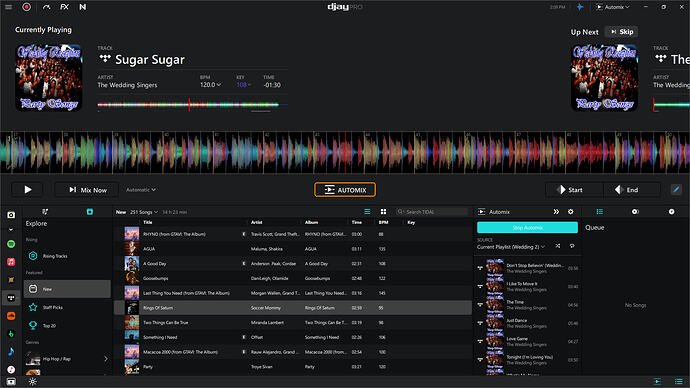Click Stop Automix button
690x388 pixels.
(527, 227)
